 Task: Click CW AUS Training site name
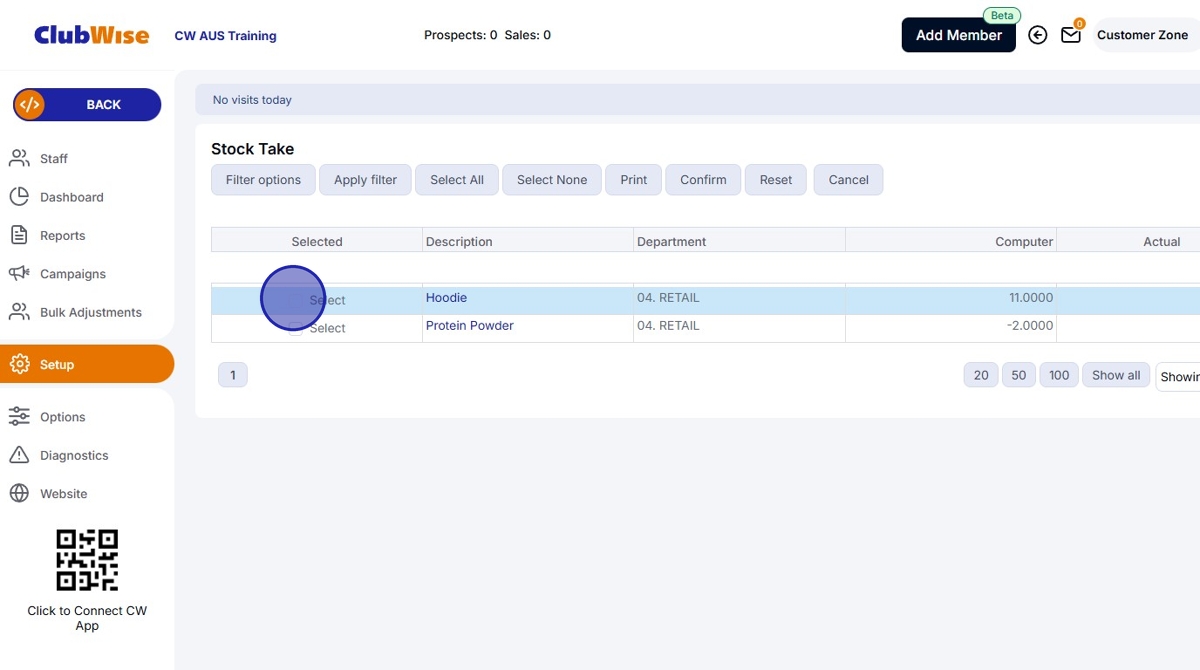pos(225,36)
